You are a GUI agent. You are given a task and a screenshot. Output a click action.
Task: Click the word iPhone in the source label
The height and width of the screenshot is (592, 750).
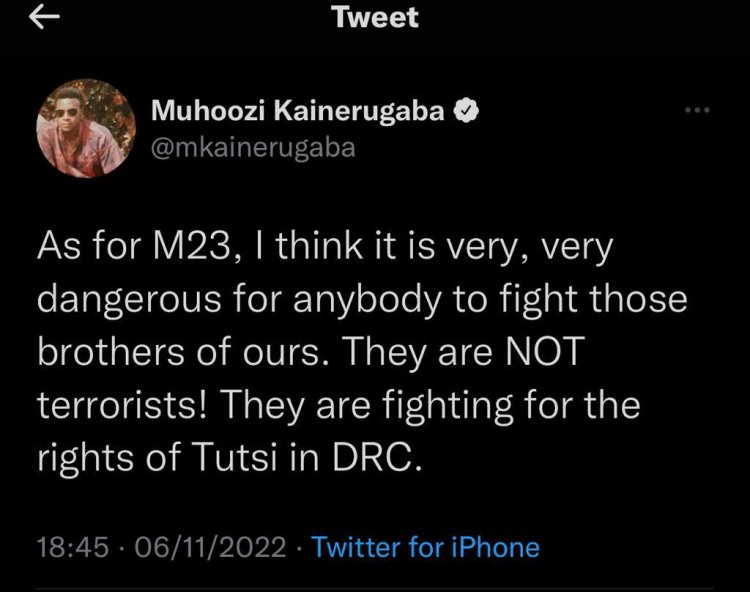493,548
